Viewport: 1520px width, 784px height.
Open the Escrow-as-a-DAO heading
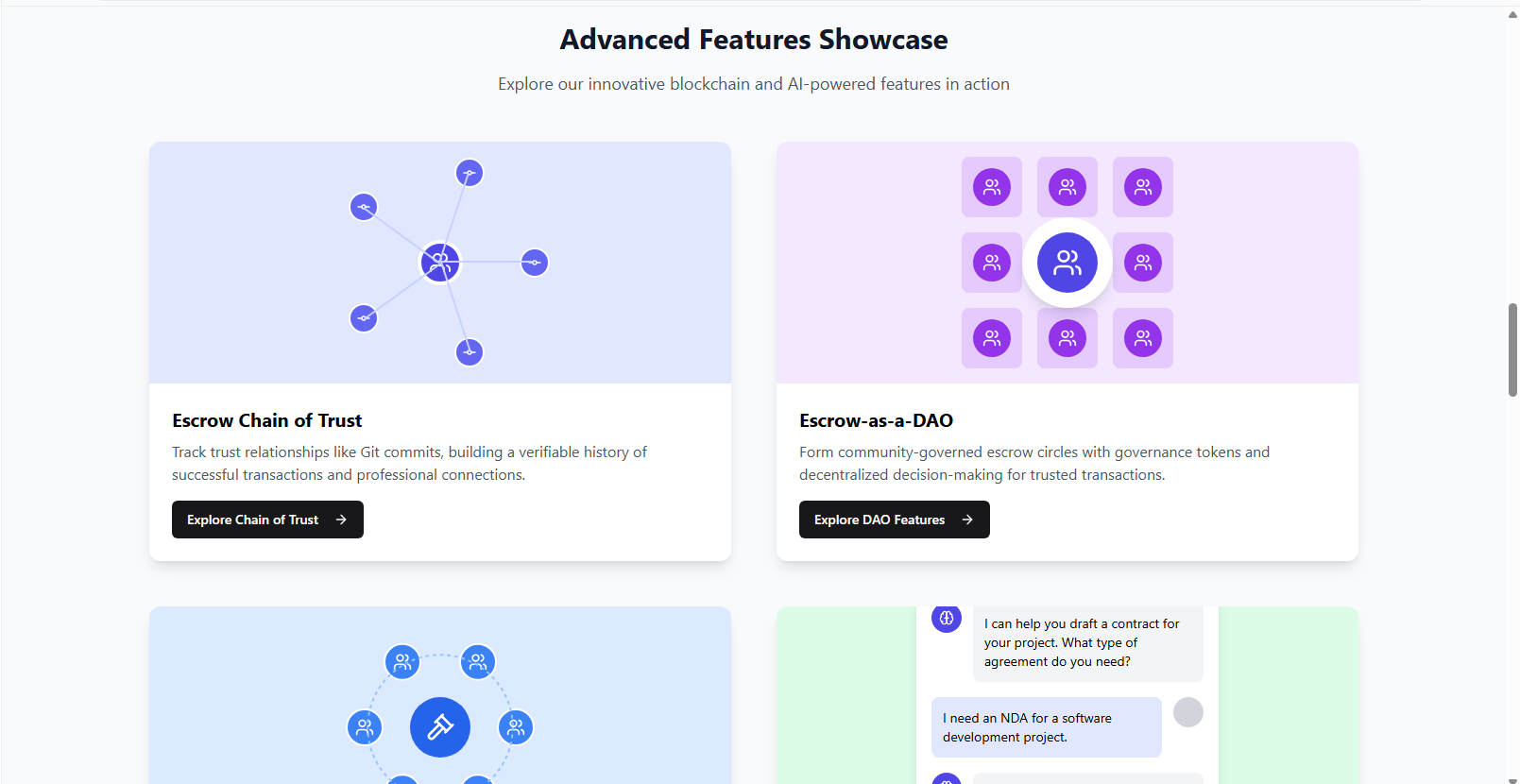pos(876,420)
